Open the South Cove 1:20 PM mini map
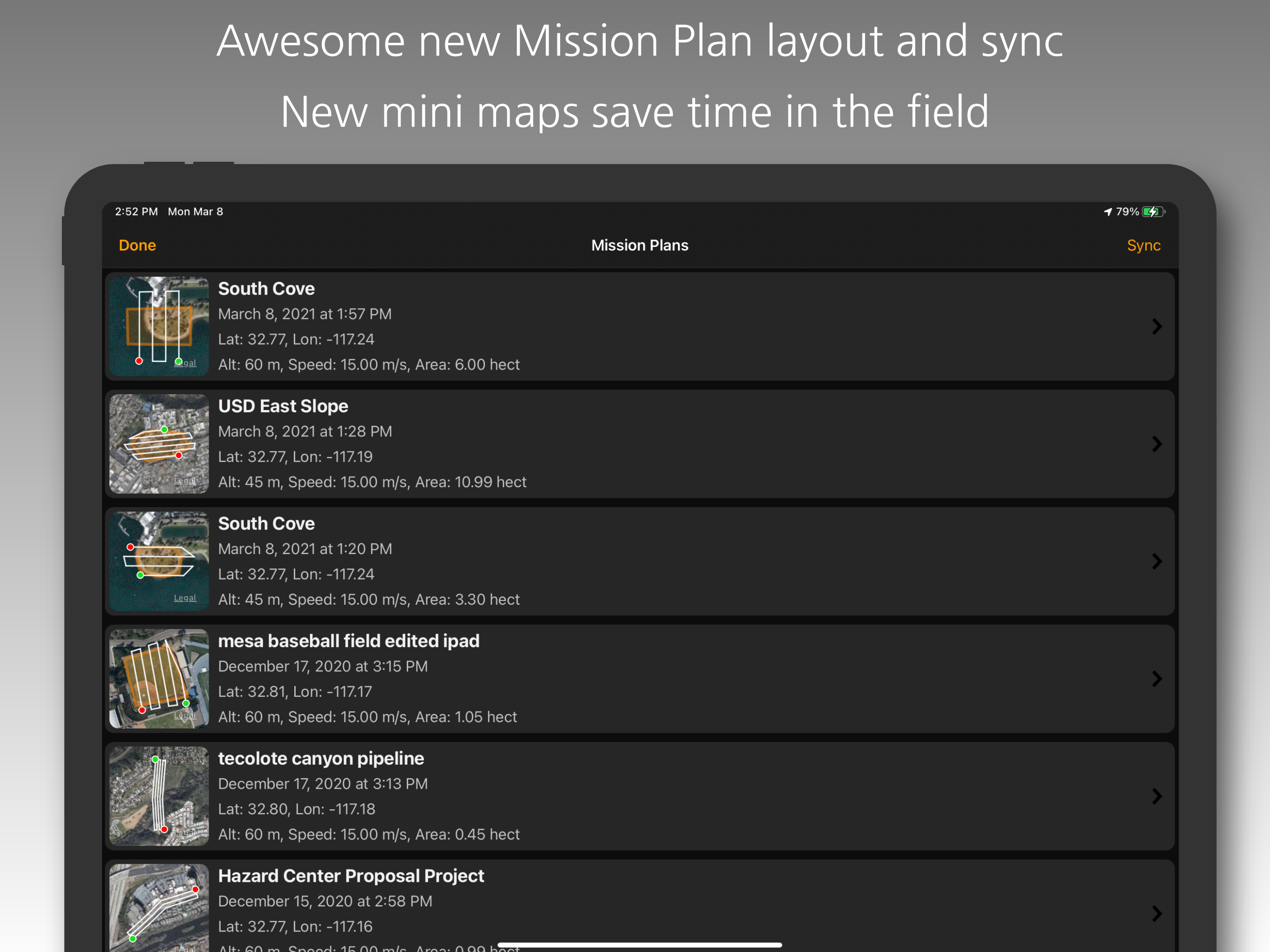 click(159, 561)
